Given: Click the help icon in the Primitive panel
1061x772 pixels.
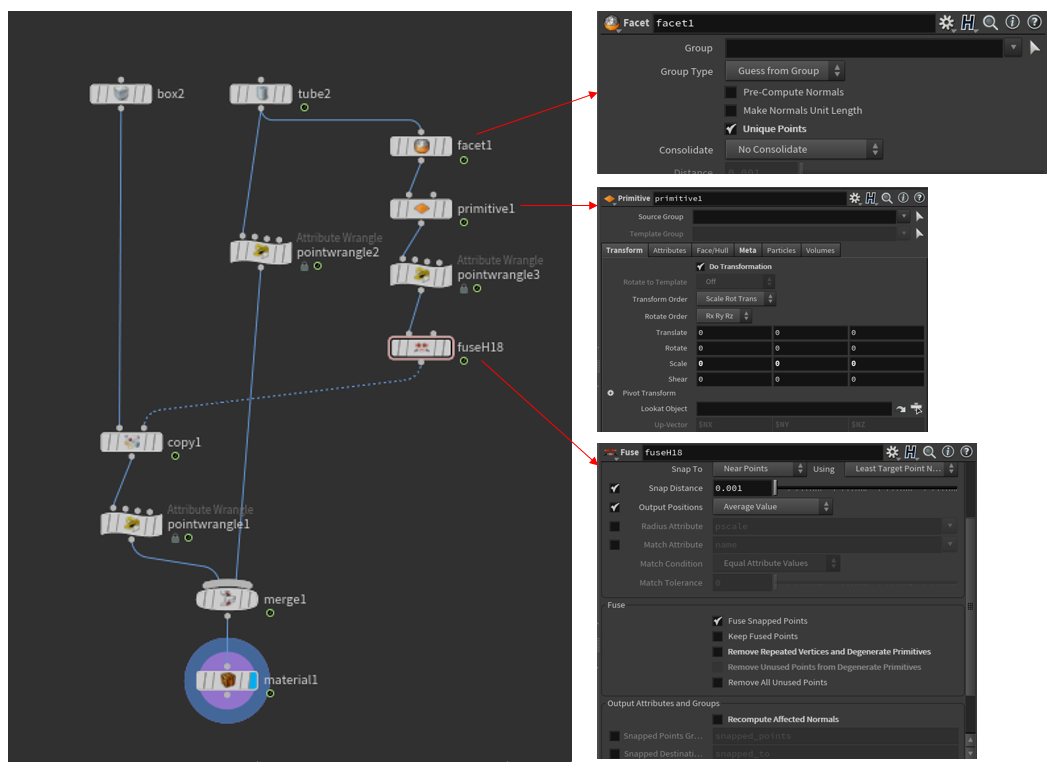Looking at the screenshot, I should pyautogui.click(x=919, y=198).
